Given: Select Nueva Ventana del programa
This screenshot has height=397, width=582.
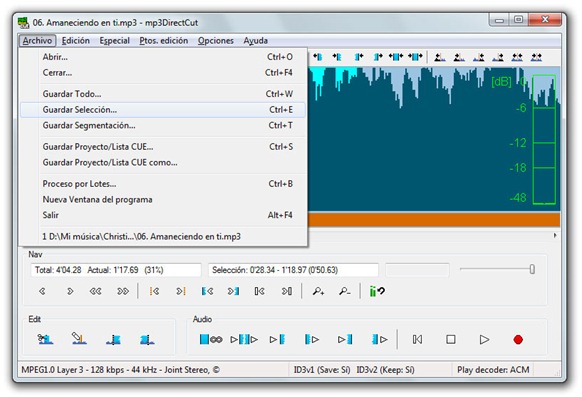Looking at the screenshot, I should pyautogui.click(x=163, y=200).
